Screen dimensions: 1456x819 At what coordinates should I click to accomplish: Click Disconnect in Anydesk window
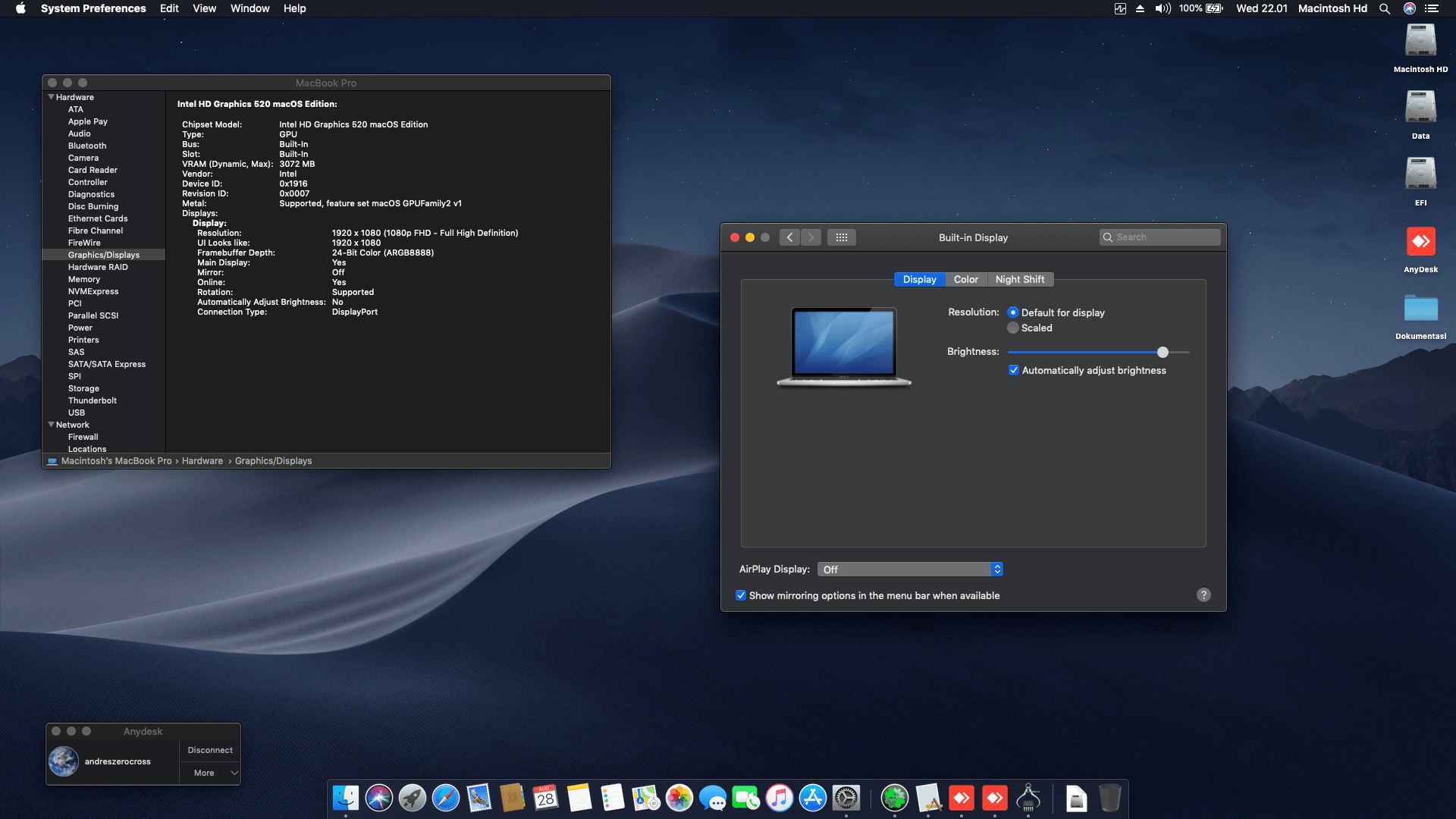[210, 750]
